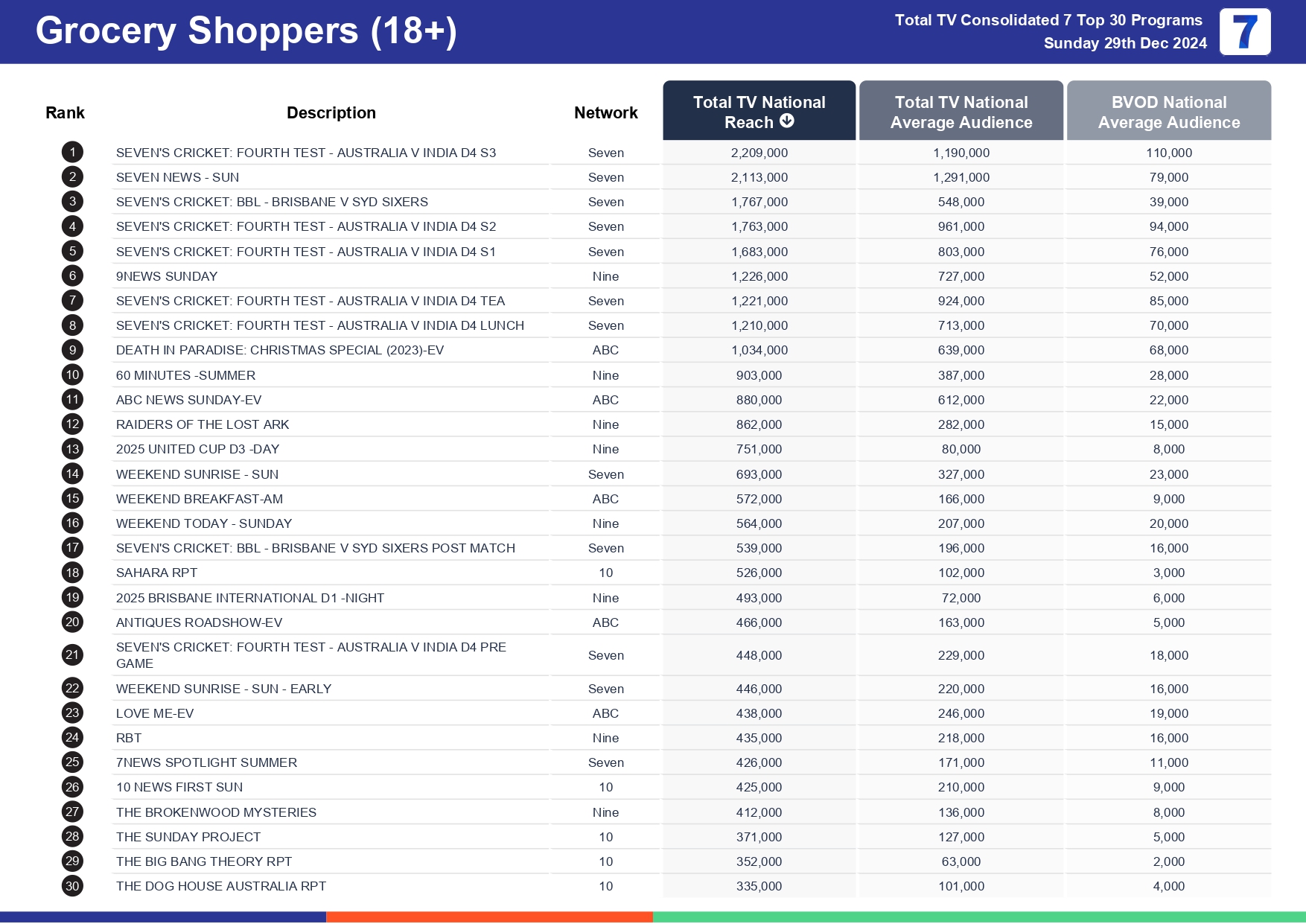The image size is (1306, 924).
Task: Click the green segment of the bottom bar
Action: [x=978, y=917]
